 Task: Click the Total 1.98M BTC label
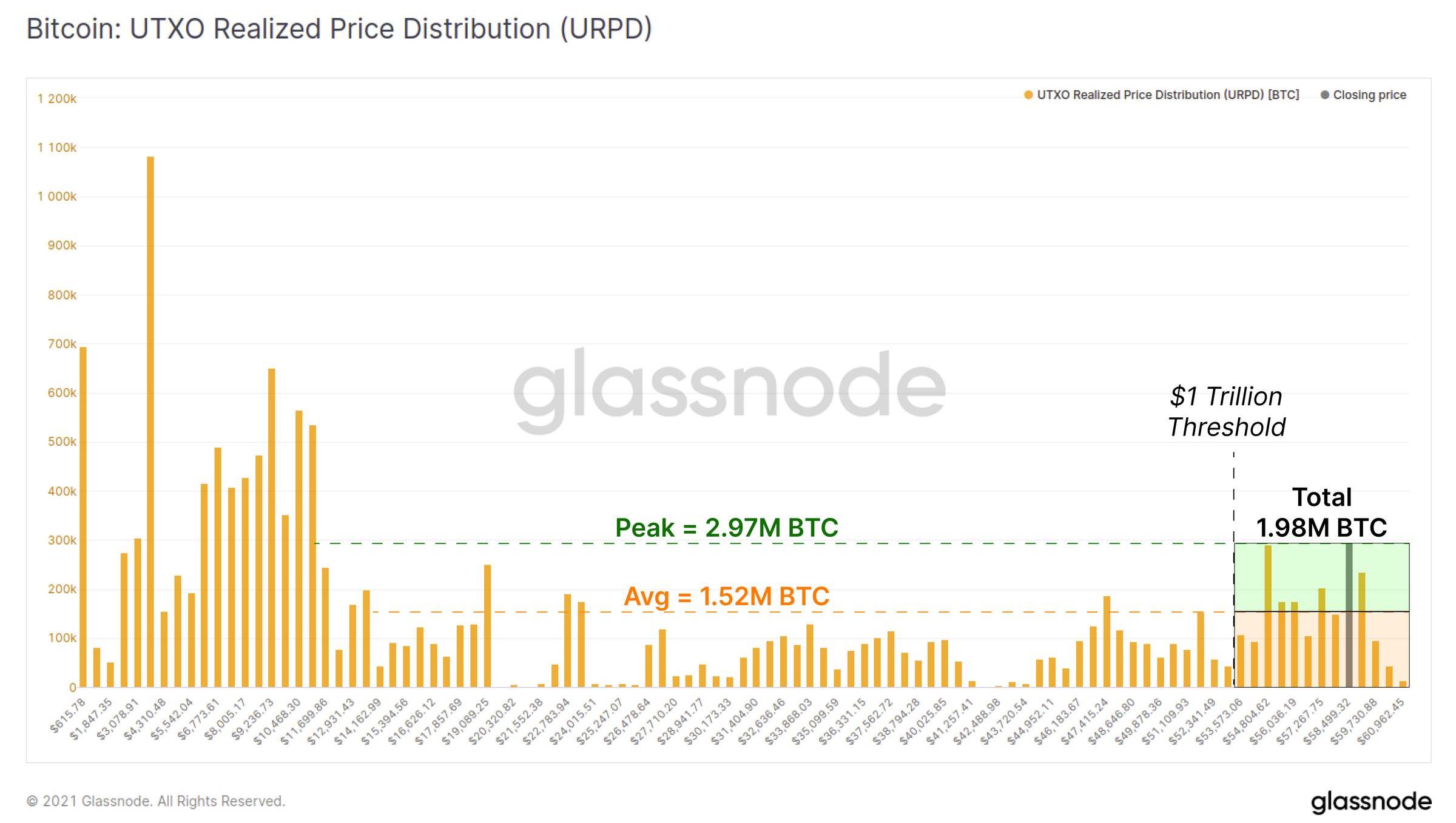1321,512
